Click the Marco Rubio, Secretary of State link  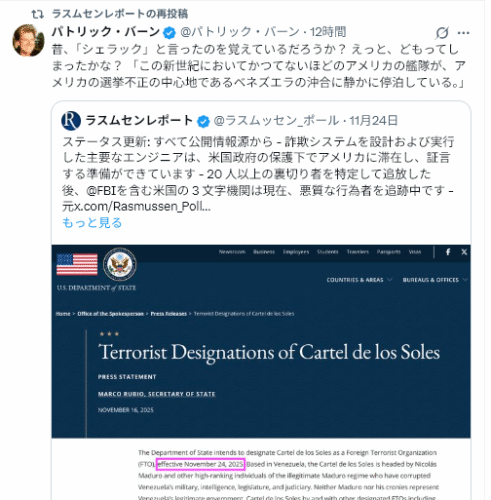click(x=156, y=394)
